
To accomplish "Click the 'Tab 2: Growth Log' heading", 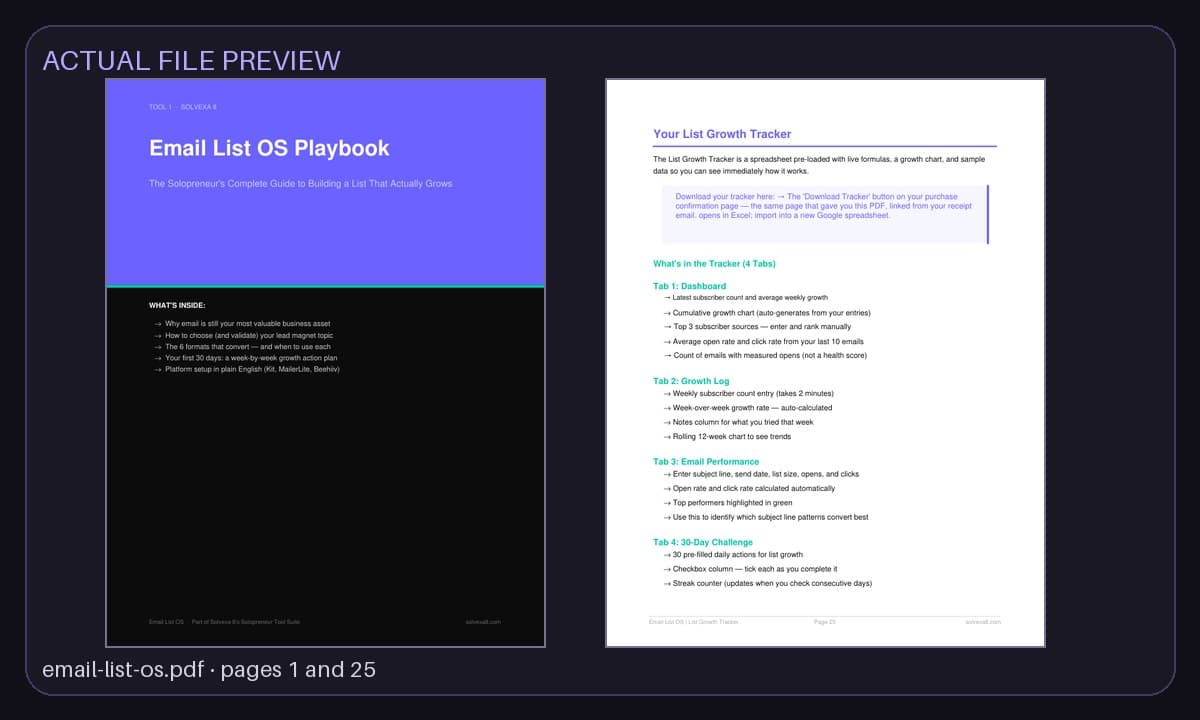I will coord(691,381).
